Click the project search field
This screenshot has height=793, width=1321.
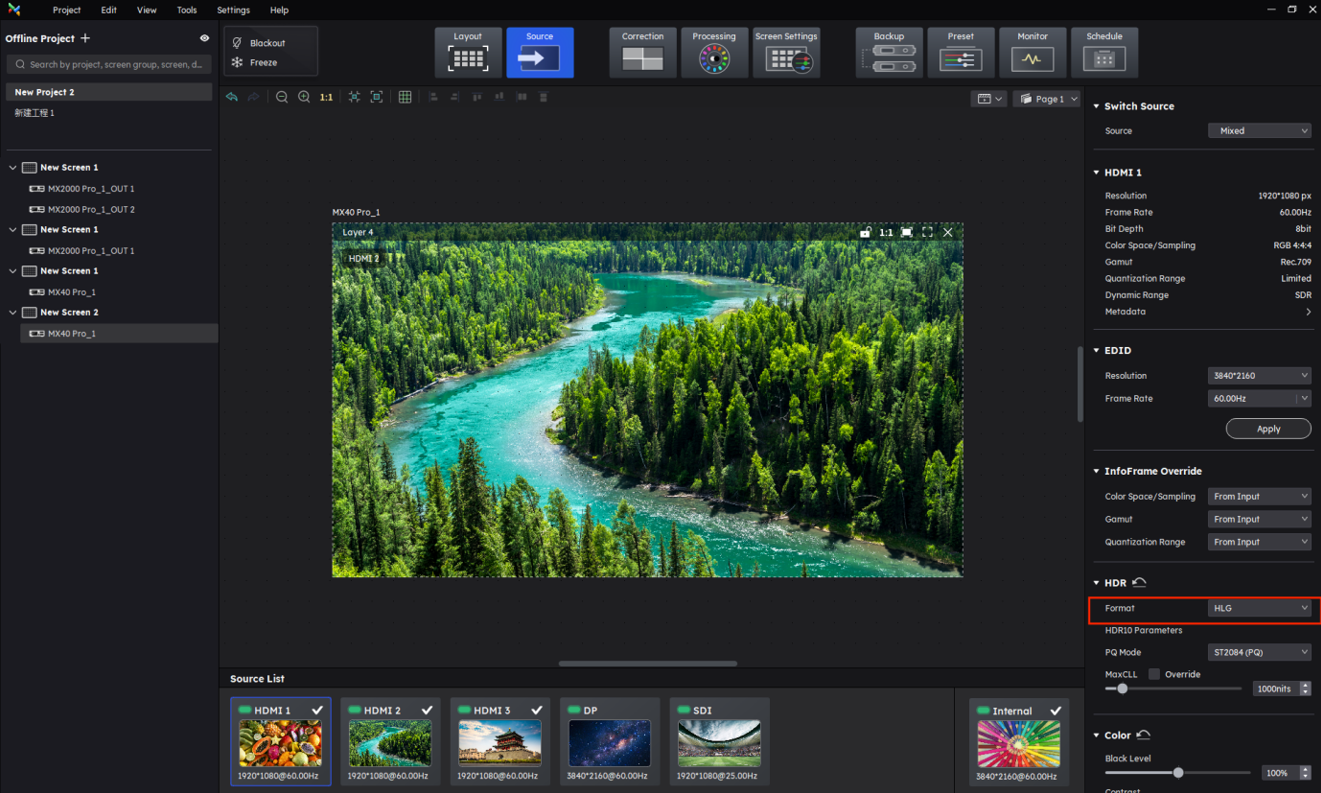109,64
